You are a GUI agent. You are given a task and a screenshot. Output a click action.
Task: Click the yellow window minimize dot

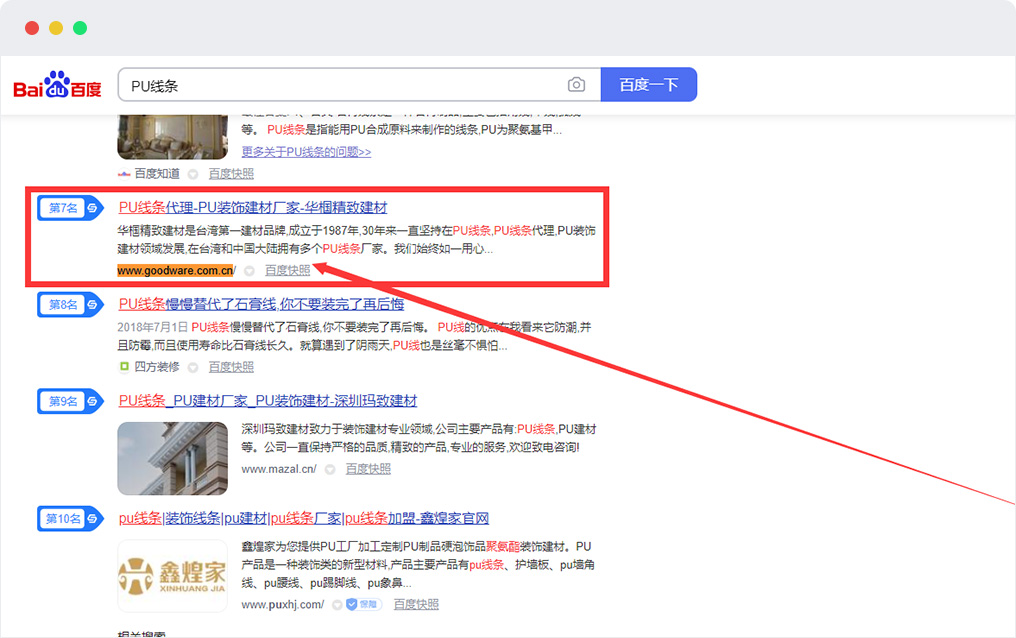(56, 28)
